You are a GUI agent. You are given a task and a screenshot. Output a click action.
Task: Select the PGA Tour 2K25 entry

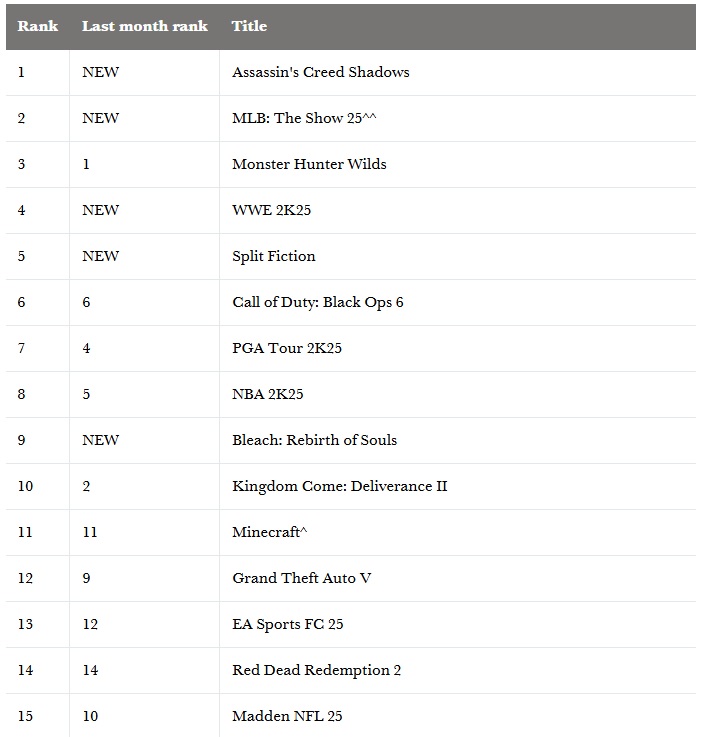coord(287,348)
